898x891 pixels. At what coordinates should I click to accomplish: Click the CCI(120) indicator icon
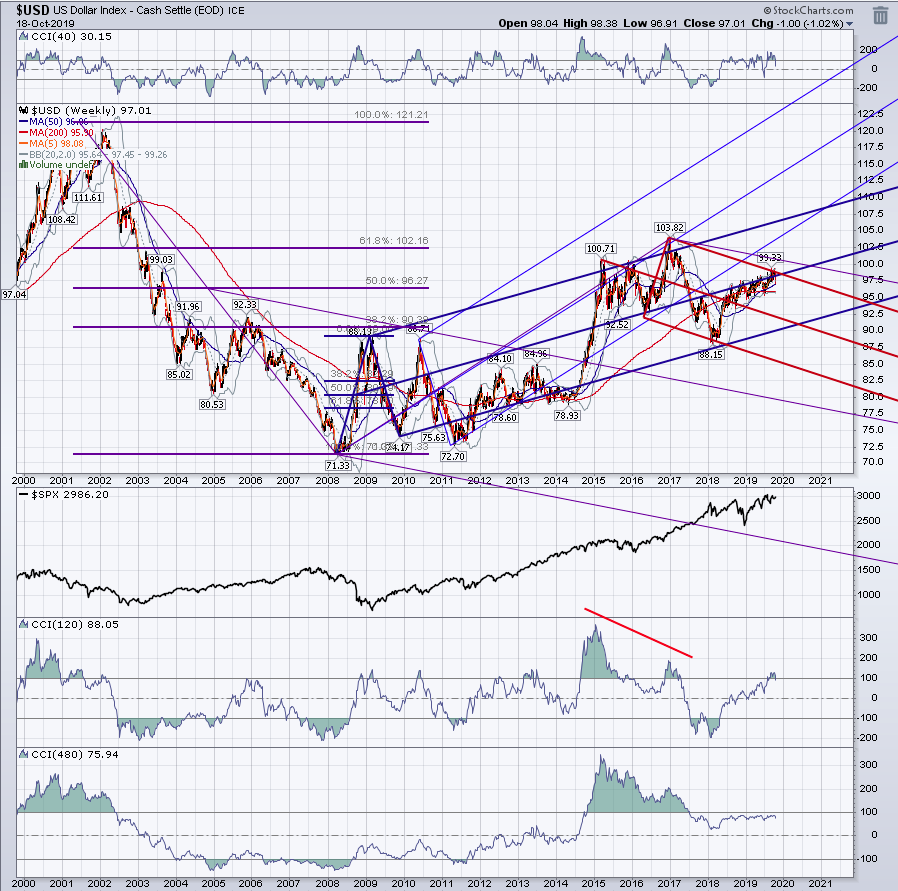23,624
